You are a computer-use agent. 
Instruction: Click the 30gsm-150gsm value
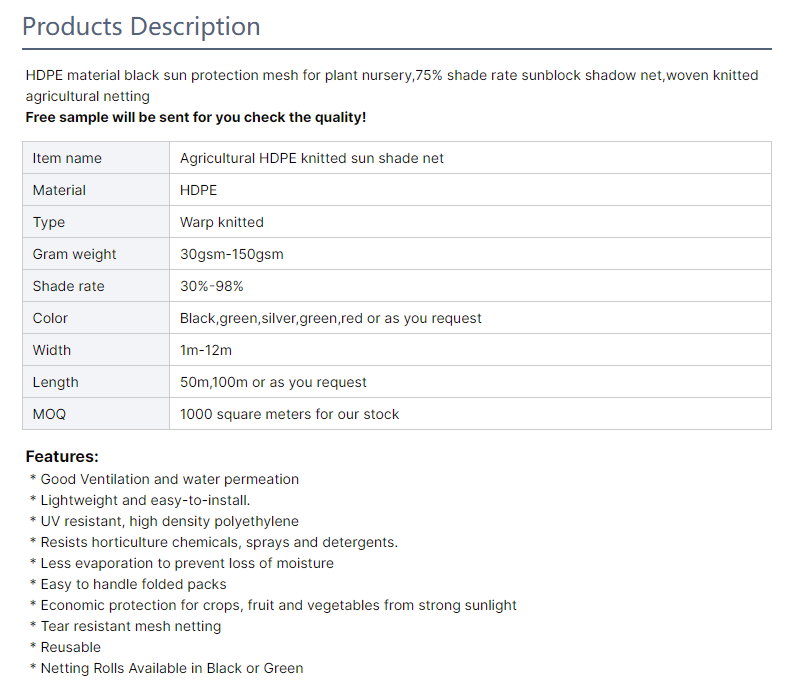(232, 254)
